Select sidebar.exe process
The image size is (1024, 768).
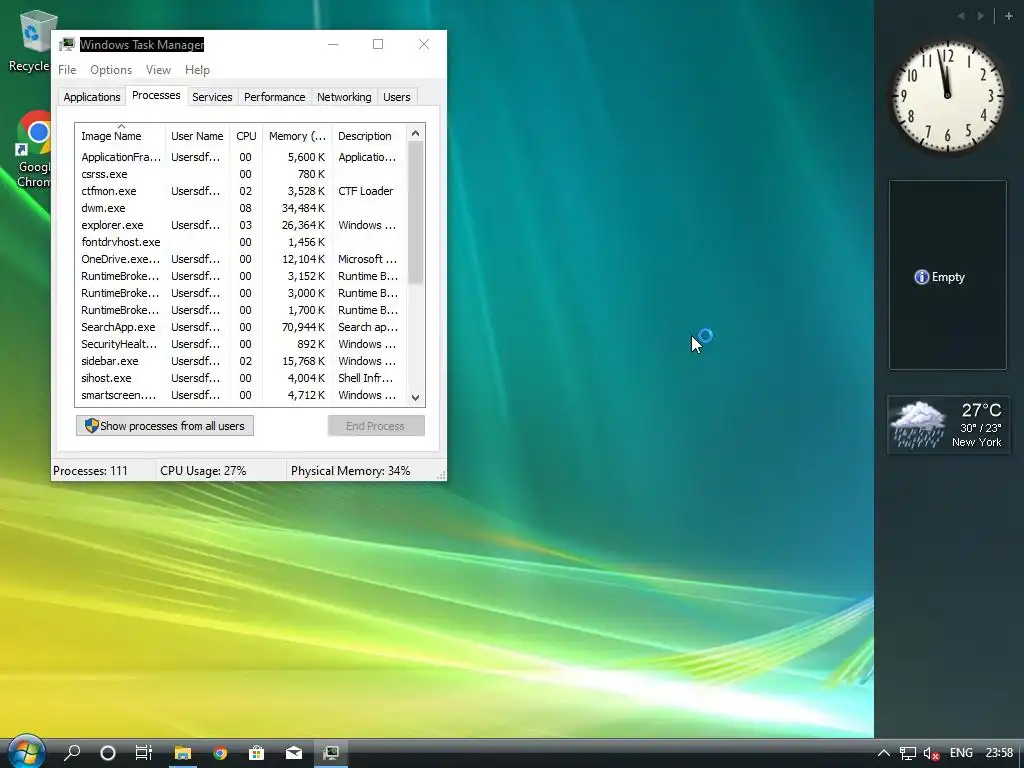[x=240, y=360]
